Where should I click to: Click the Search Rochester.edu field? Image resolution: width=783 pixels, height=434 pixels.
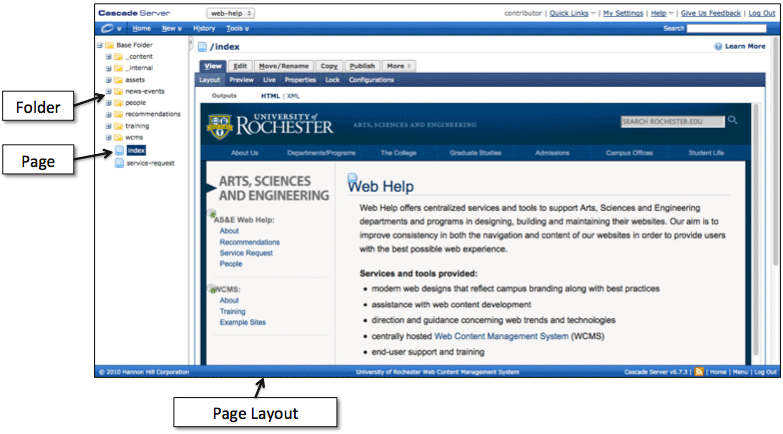673,121
